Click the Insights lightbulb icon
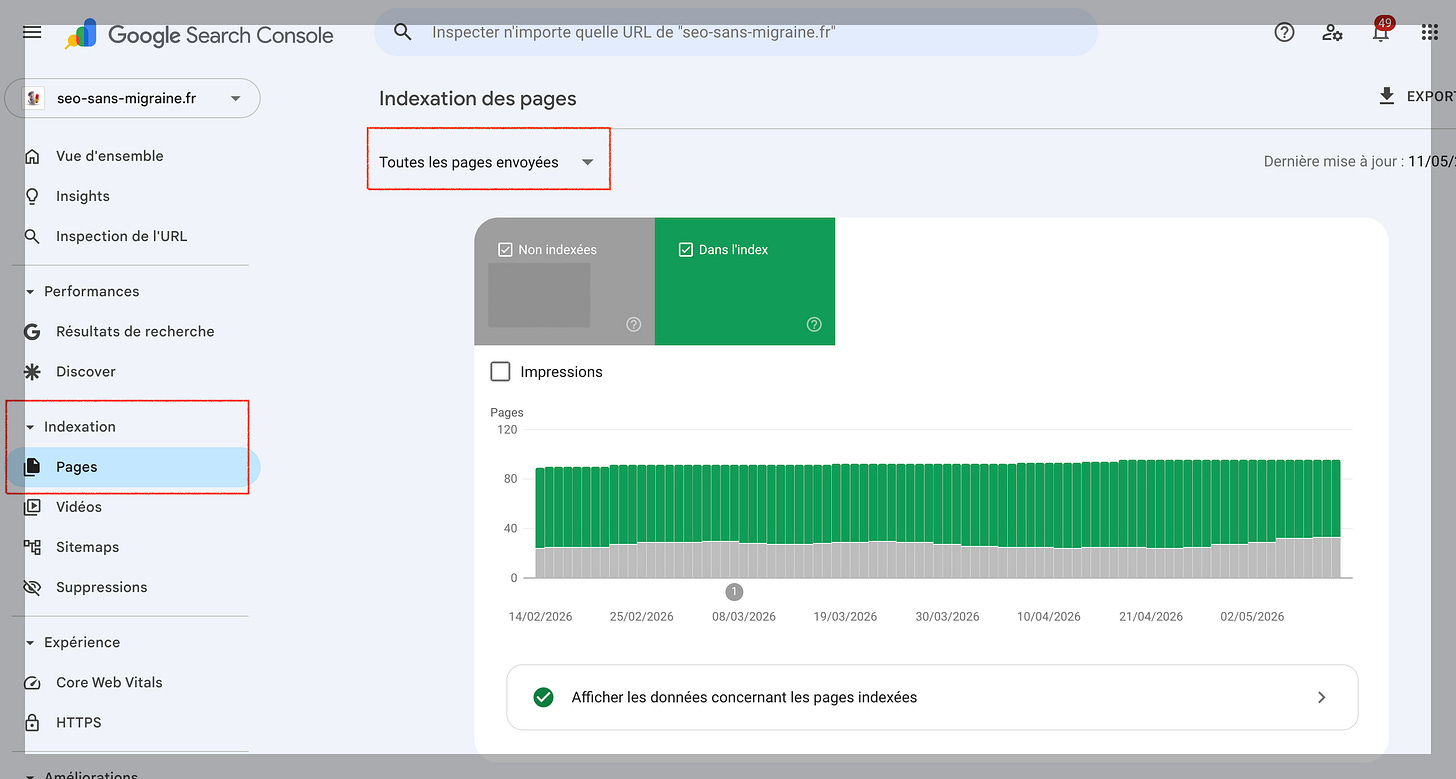This screenshot has width=1456, height=779. tap(33, 196)
